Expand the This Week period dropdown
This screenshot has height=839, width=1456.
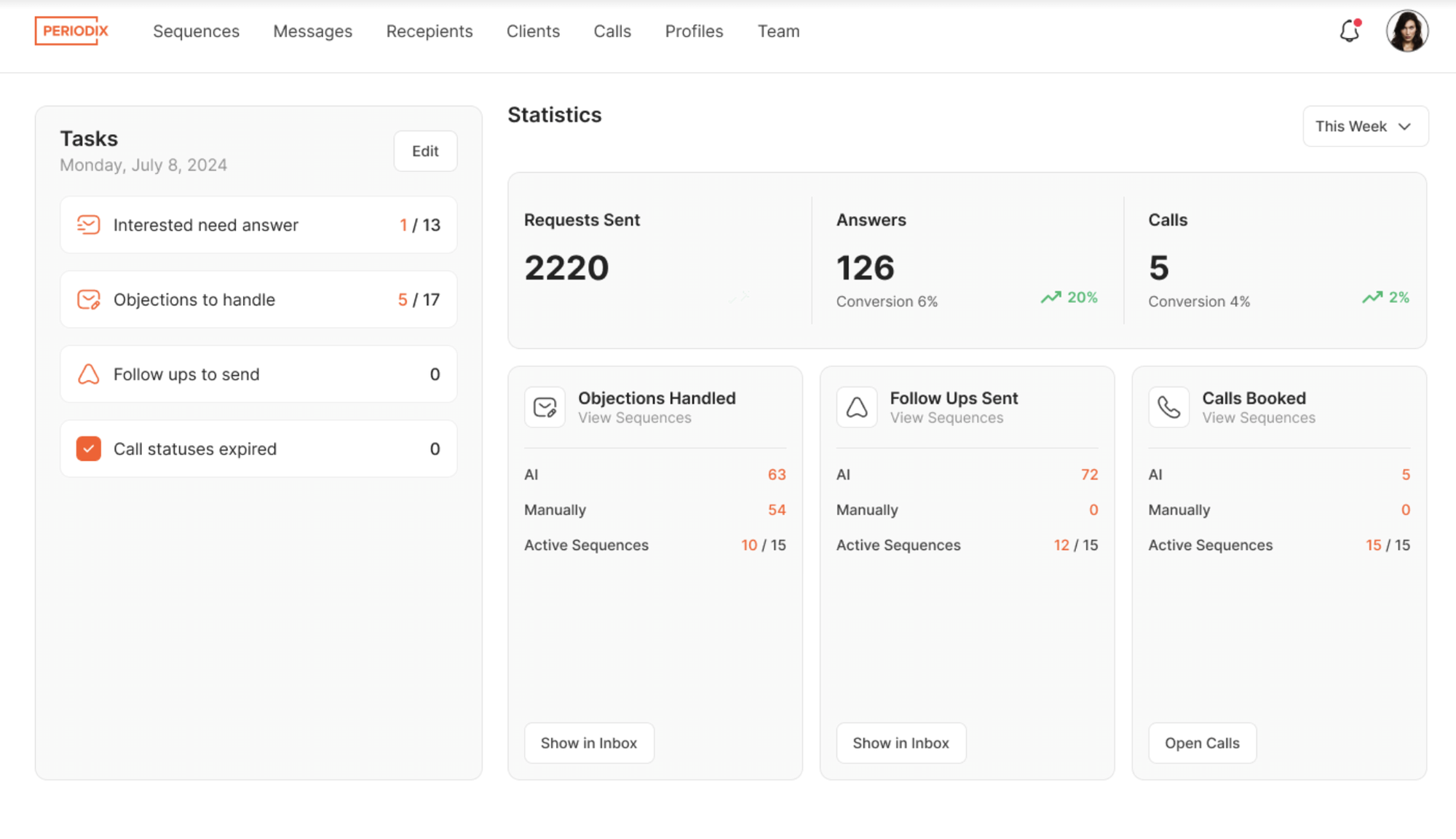point(1364,127)
